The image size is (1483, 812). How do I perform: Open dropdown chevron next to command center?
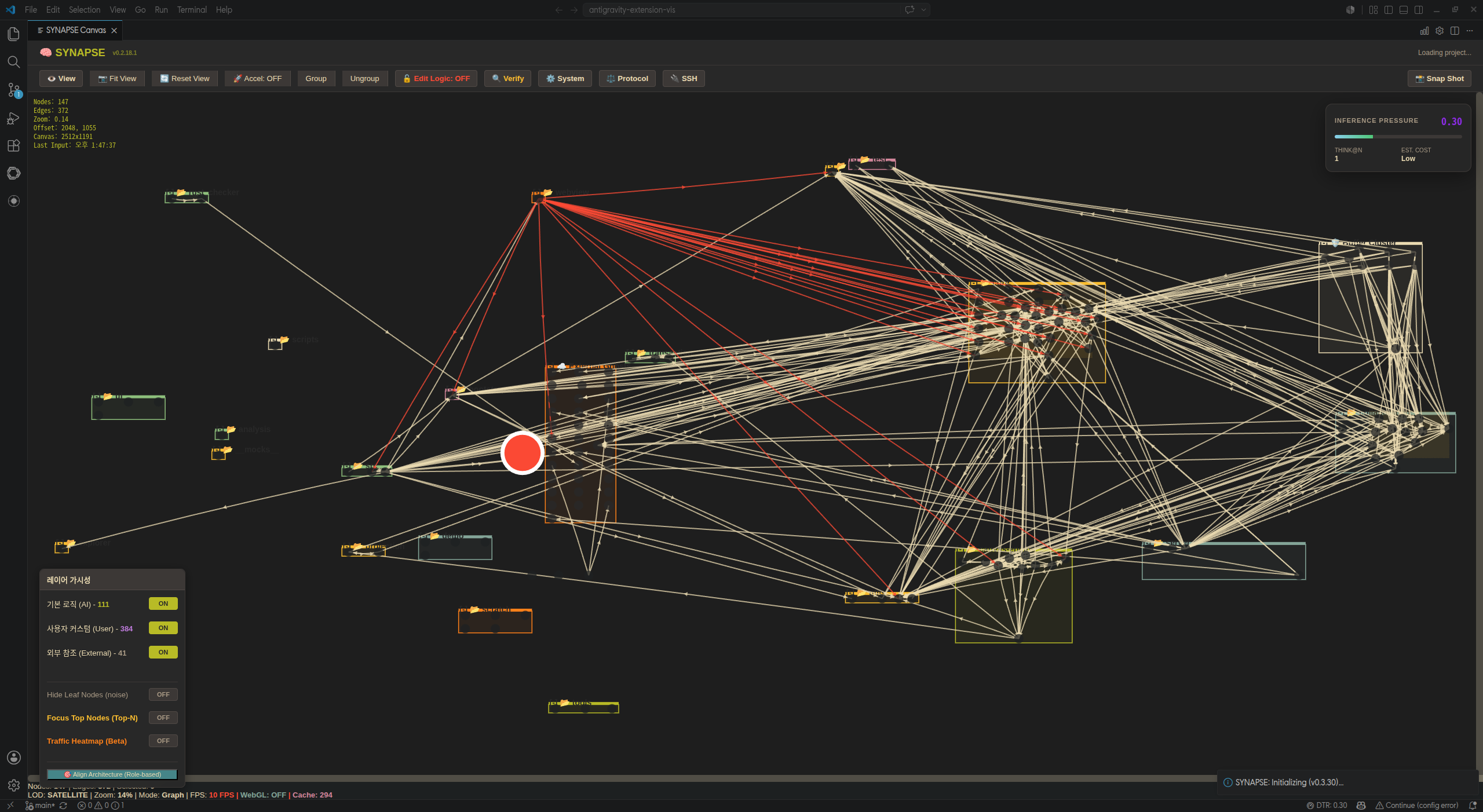point(923,10)
